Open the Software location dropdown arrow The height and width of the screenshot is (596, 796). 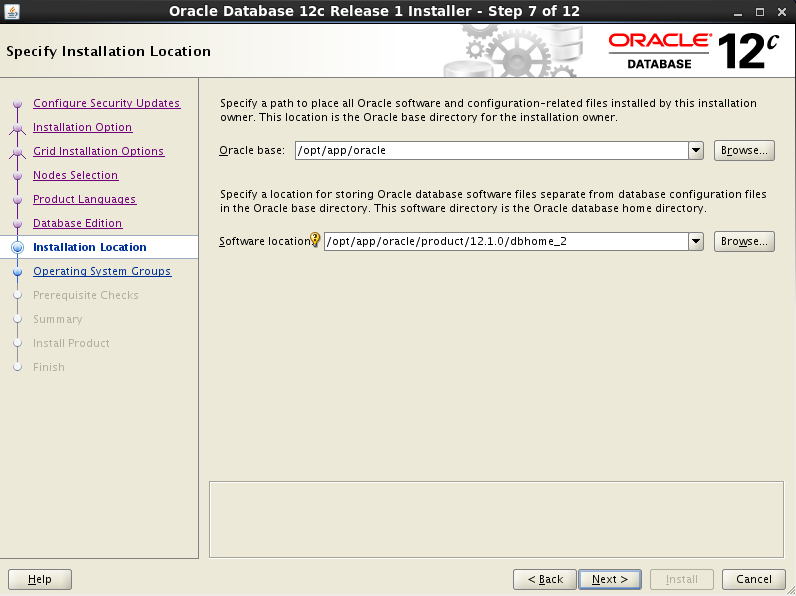(696, 241)
